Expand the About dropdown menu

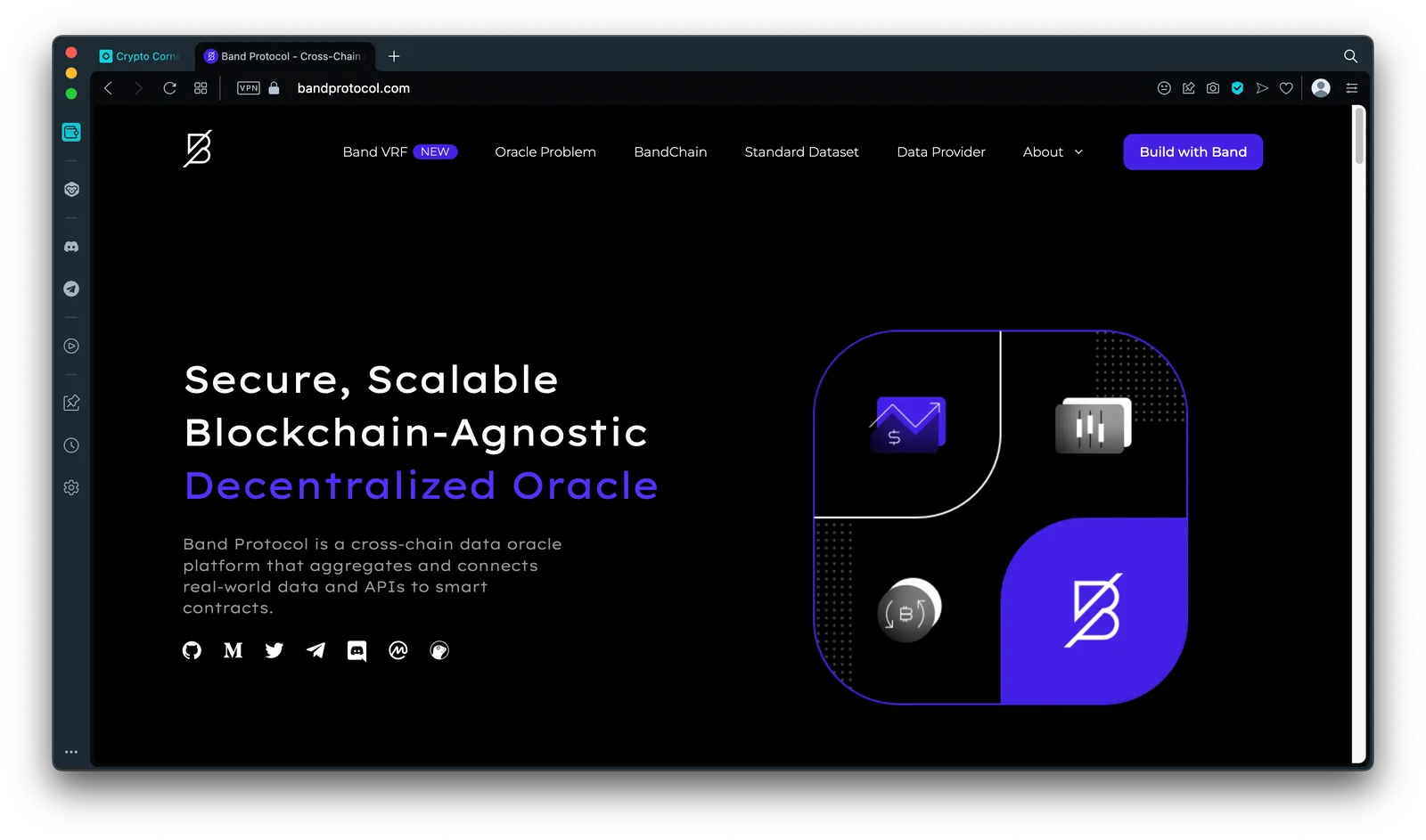click(1053, 152)
